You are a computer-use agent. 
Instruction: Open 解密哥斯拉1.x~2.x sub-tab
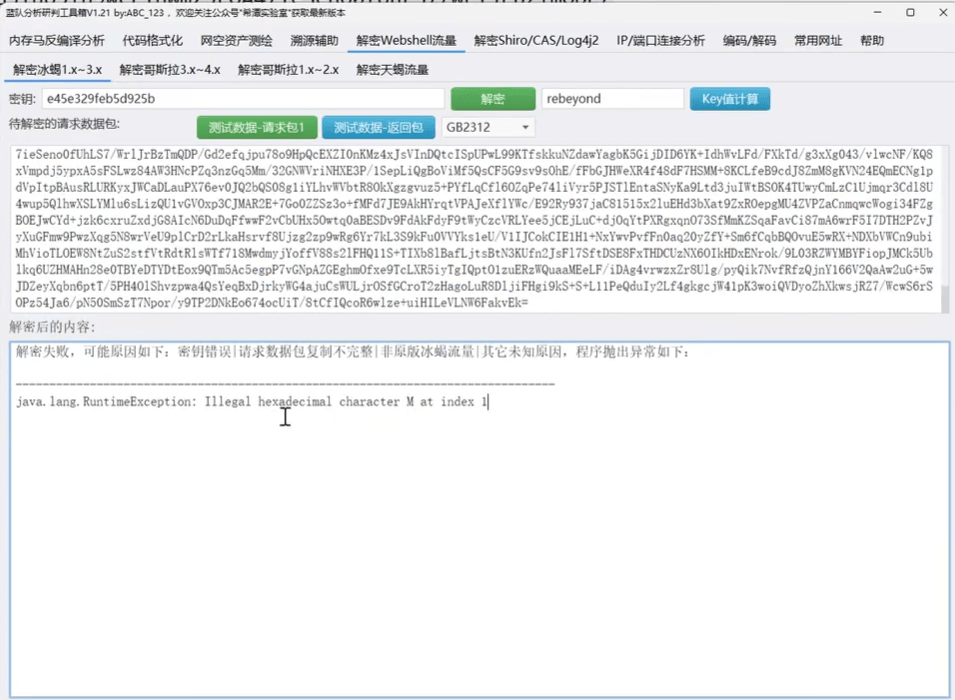coord(288,70)
